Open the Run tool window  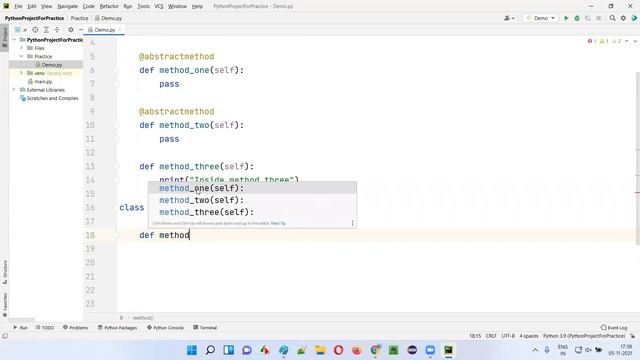[x=20, y=328]
